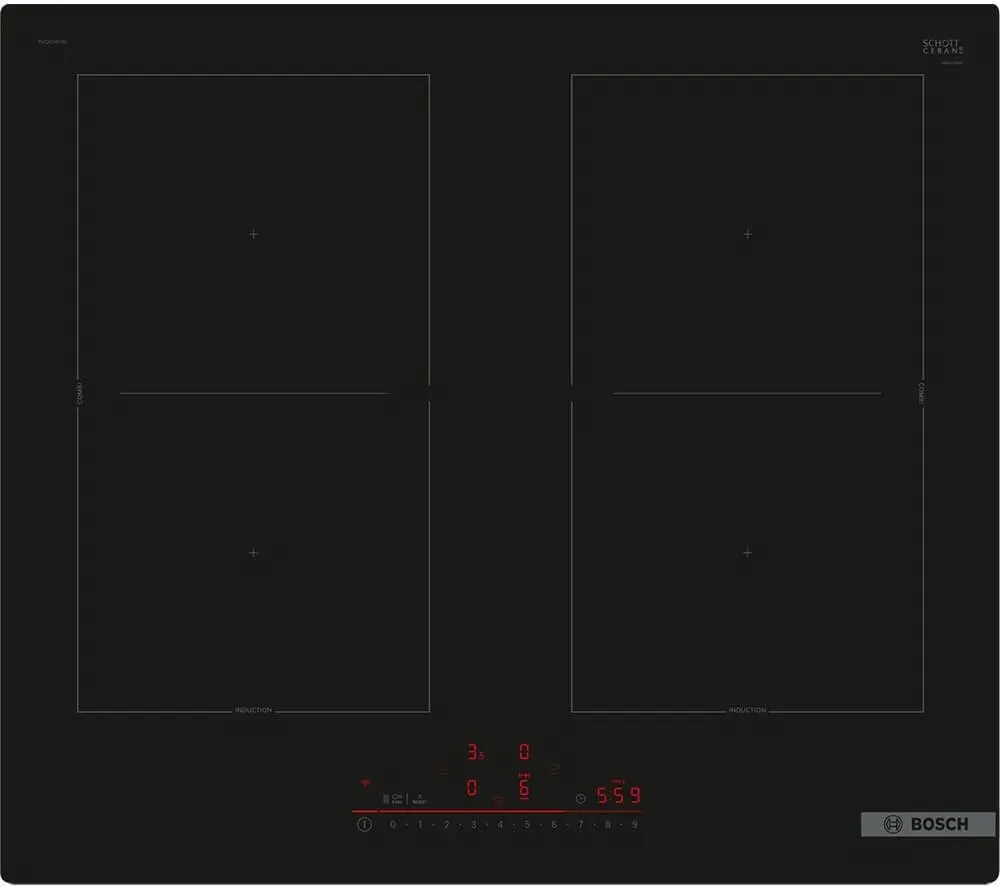Tap the dim red icon below center displays

coord(497,800)
